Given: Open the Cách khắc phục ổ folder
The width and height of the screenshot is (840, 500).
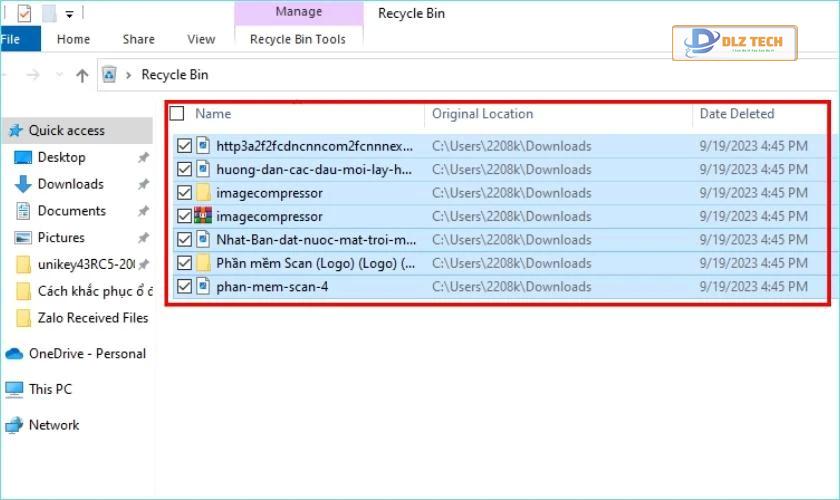Looking at the screenshot, I should (95, 291).
